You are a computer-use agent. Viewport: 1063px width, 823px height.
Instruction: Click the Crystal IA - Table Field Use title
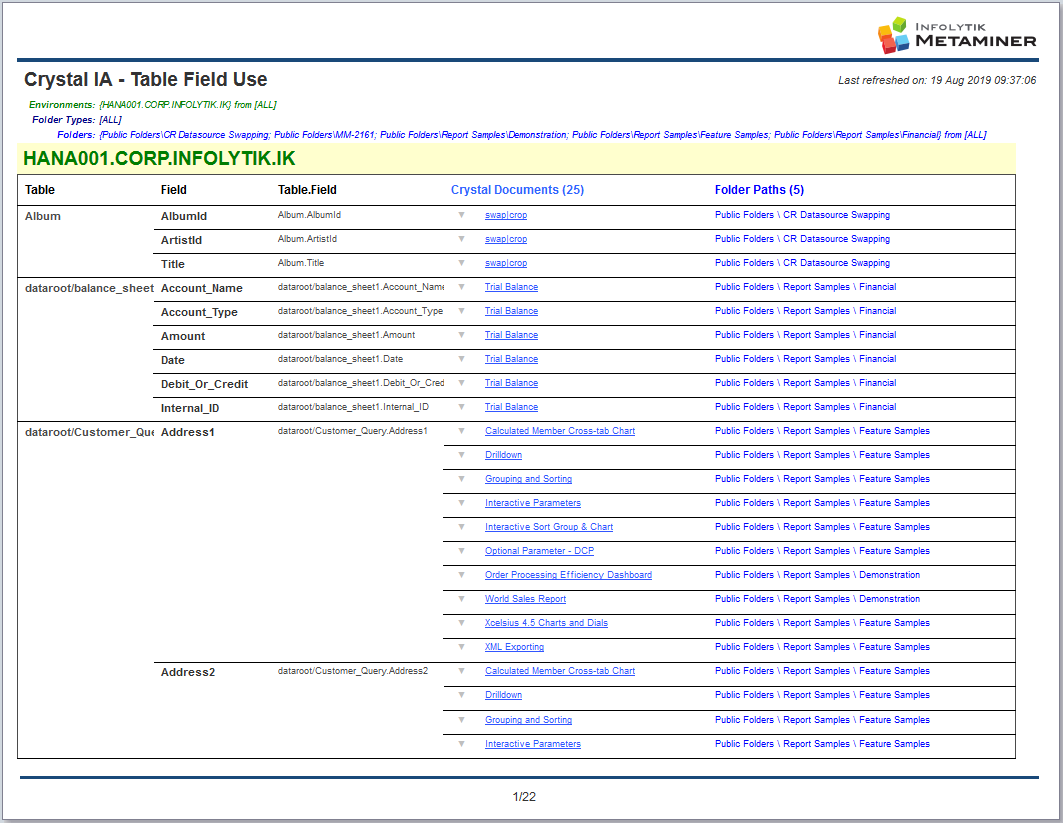click(x=146, y=79)
